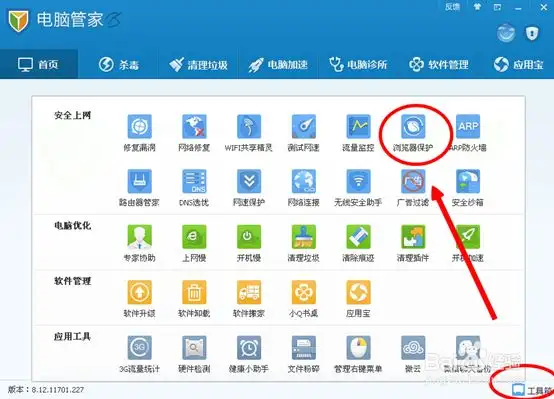The width and height of the screenshot is (554, 399).
Task: Go to the 杀毒 antivirus tab
Action: click(118, 64)
